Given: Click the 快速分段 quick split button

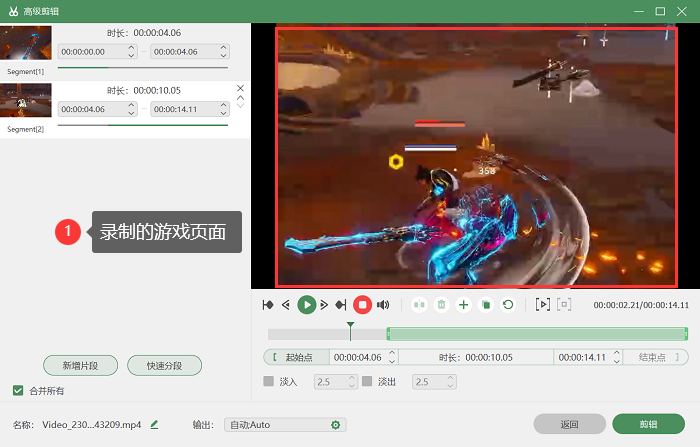Looking at the screenshot, I should (x=164, y=366).
